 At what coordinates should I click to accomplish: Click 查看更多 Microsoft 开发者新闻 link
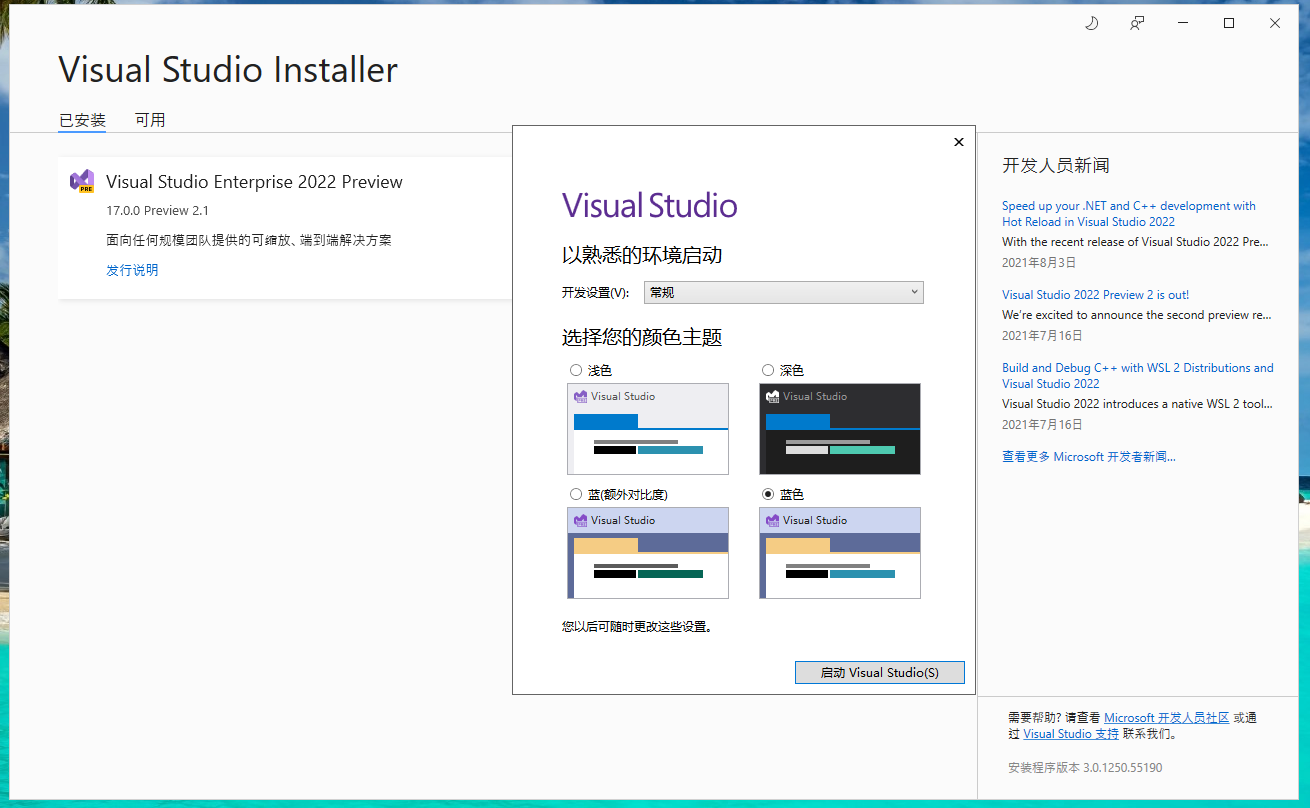click(x=1089, y=457)
